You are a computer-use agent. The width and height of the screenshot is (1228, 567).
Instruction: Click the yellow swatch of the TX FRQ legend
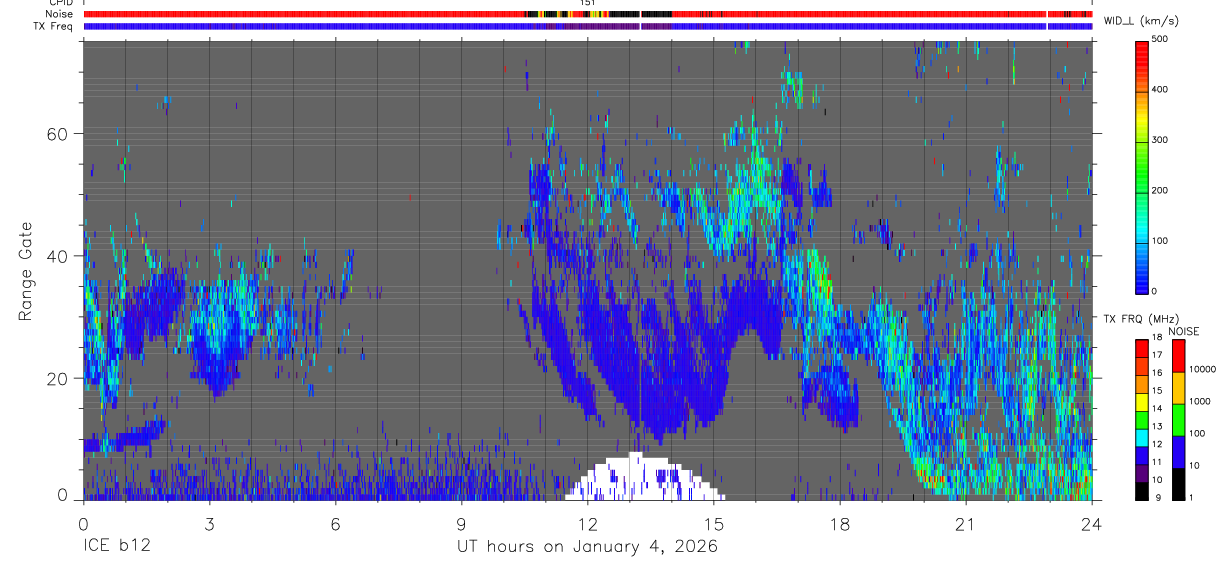pyautogui.click(x=1141, y=403)
